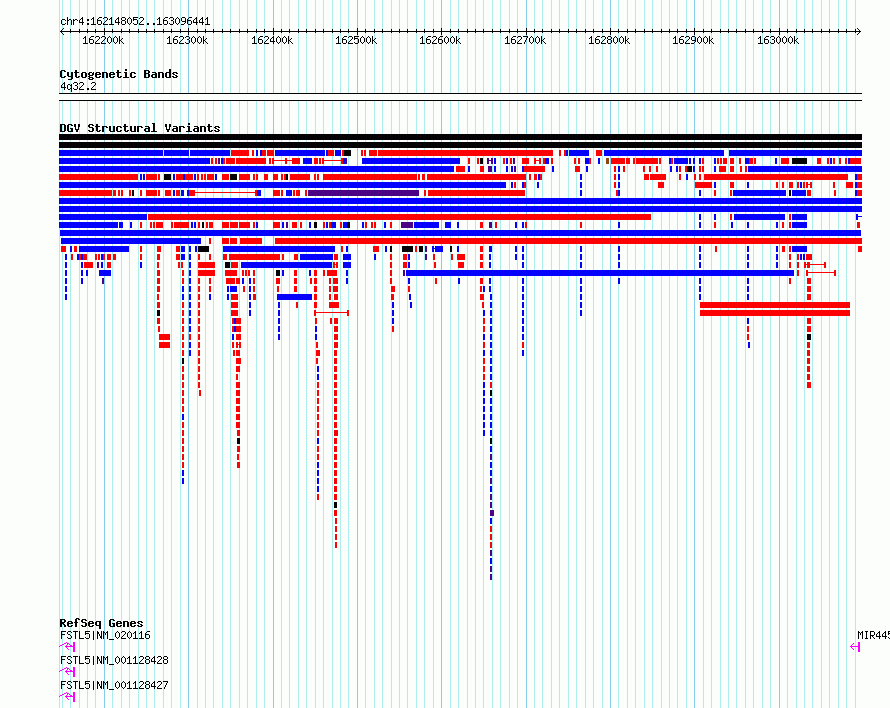Click the left arrowhead of the ruler
890x708 pixels.
point(62,31)
